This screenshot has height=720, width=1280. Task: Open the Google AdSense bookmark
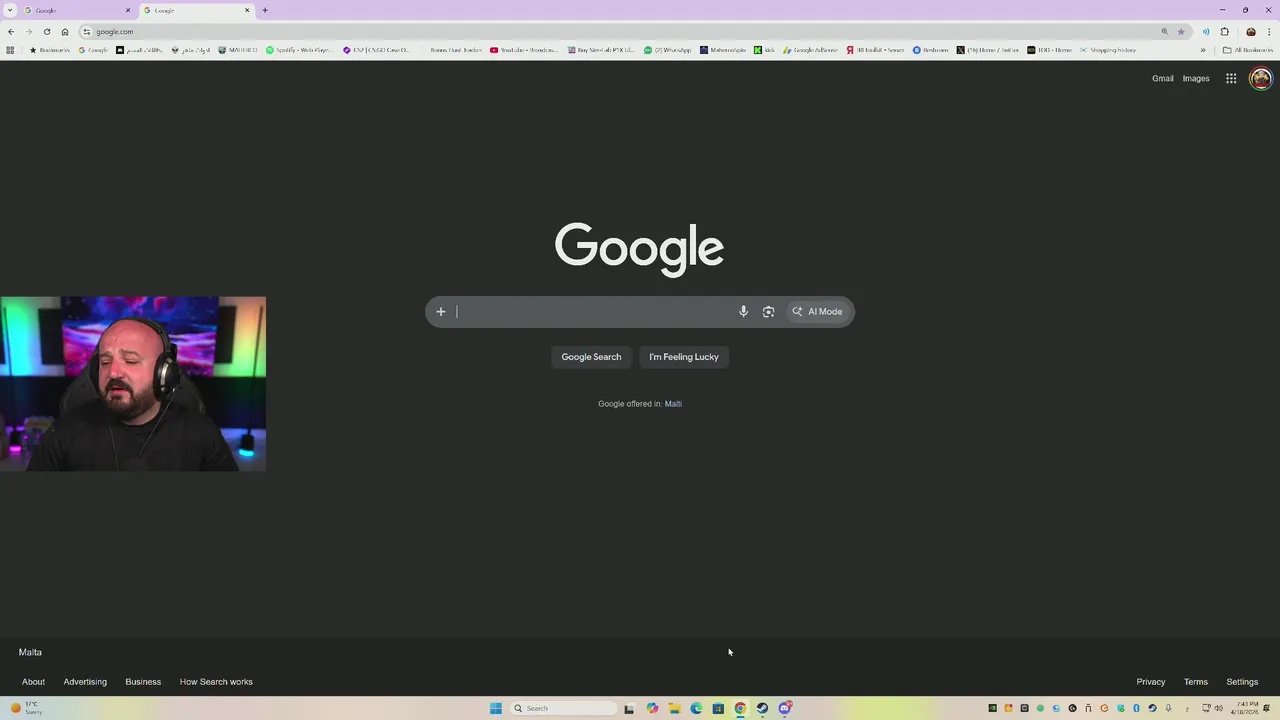click(x=810, y=50)
